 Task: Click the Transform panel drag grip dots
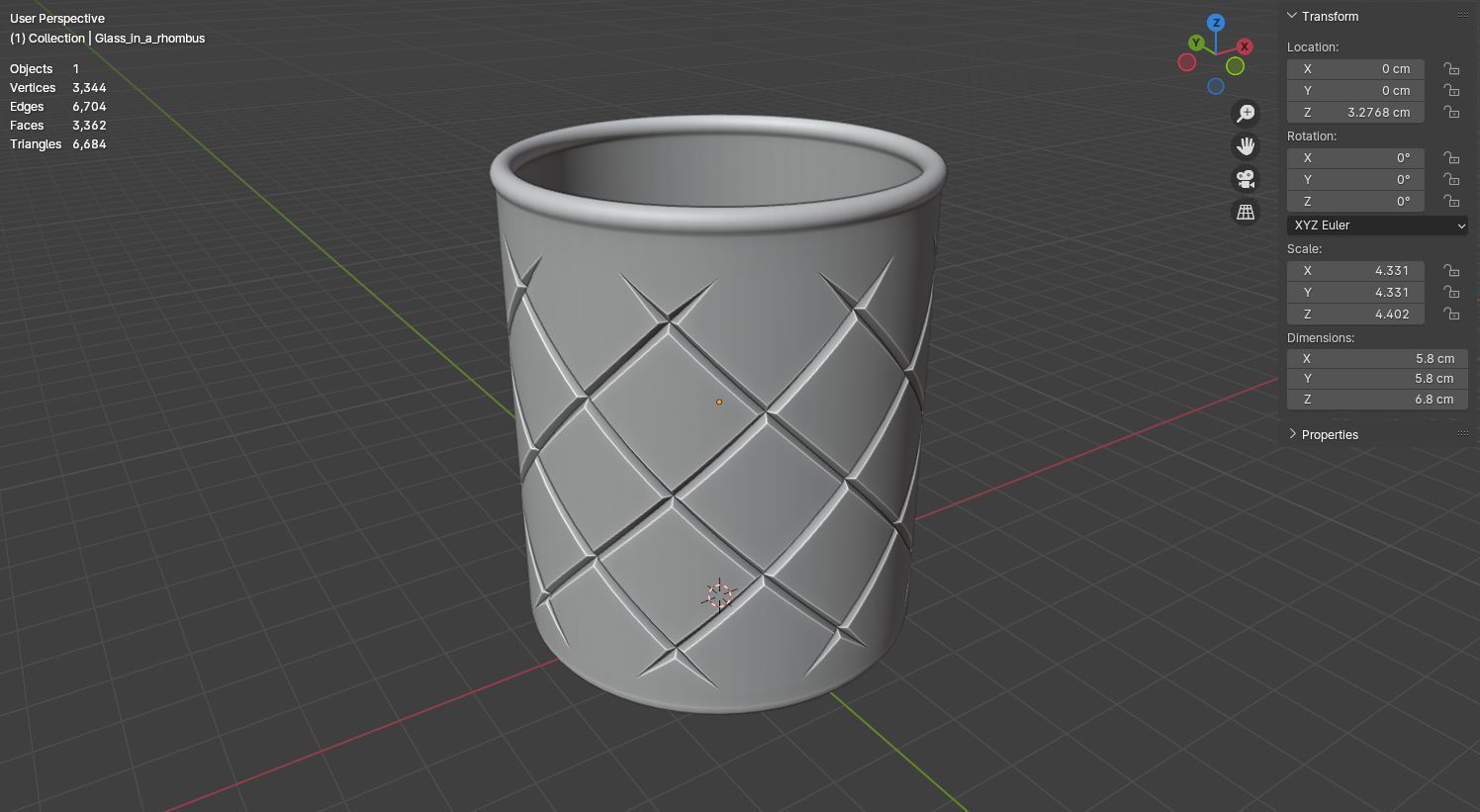point(1463,16)
